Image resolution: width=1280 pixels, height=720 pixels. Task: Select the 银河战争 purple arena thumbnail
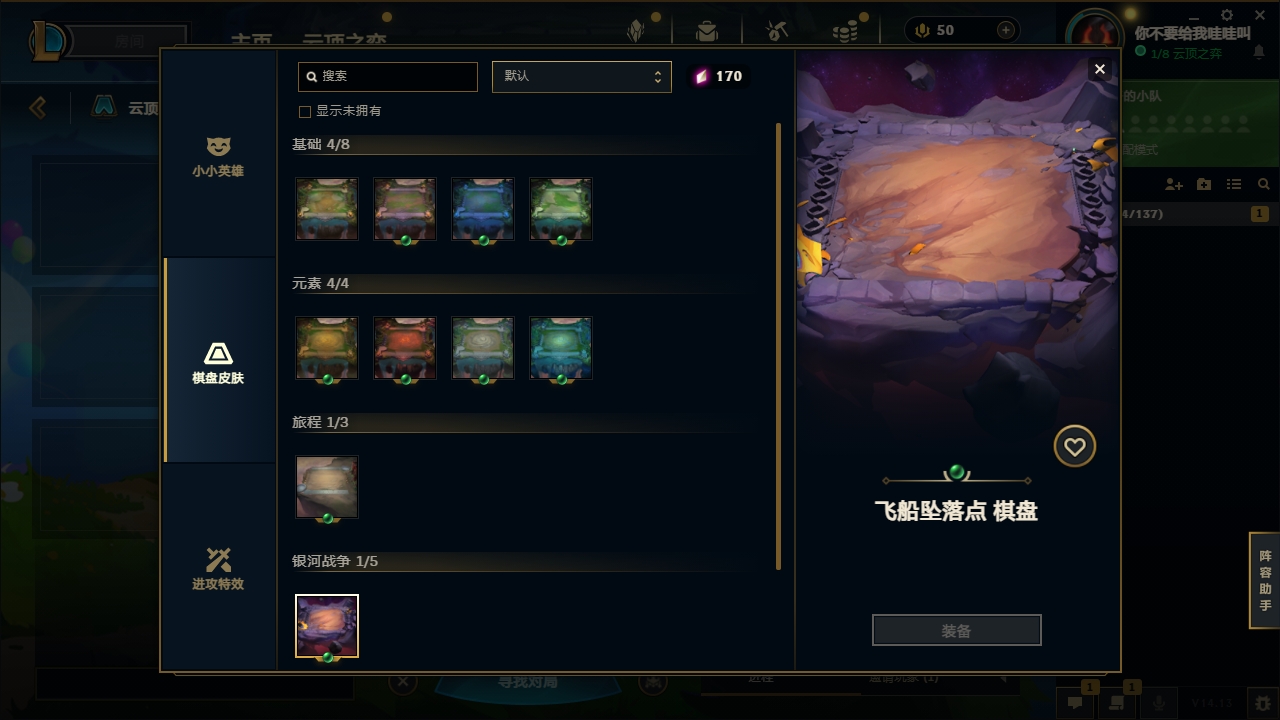(x=327, y=626)
